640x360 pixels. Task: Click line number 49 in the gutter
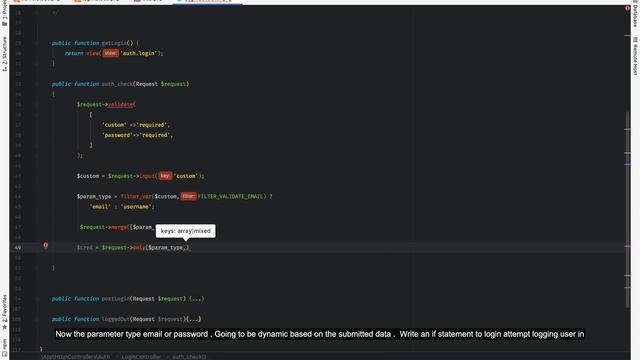point(18,247)
